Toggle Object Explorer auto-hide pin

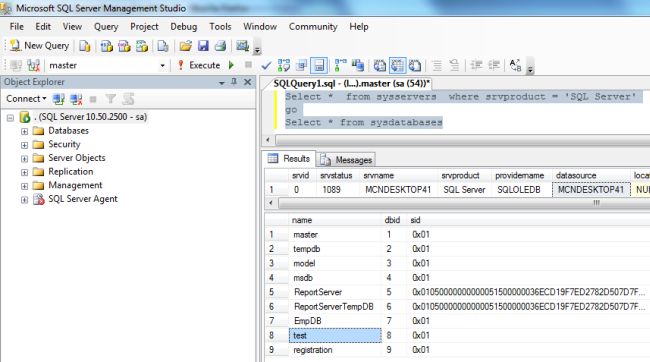point(234,82)
